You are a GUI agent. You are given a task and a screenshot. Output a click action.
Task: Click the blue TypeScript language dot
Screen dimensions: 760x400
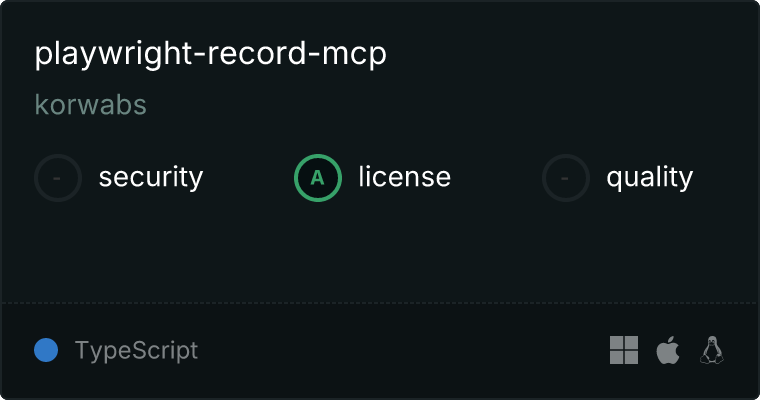coord(46,350)
